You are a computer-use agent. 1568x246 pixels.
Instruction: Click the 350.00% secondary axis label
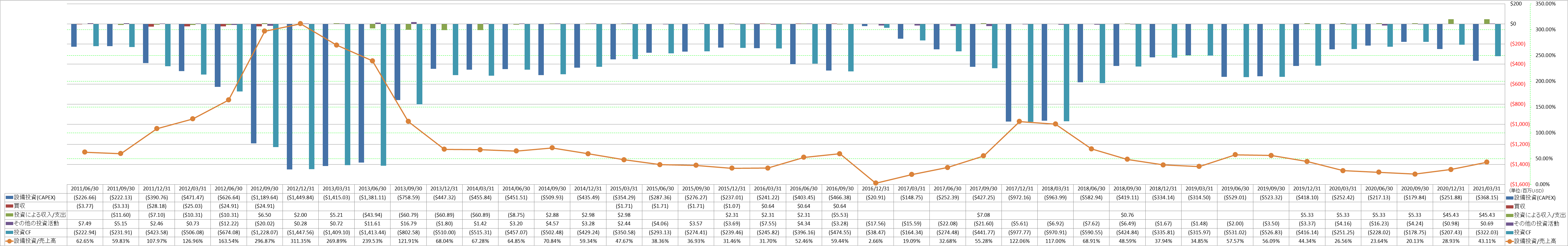point(1546,4)
